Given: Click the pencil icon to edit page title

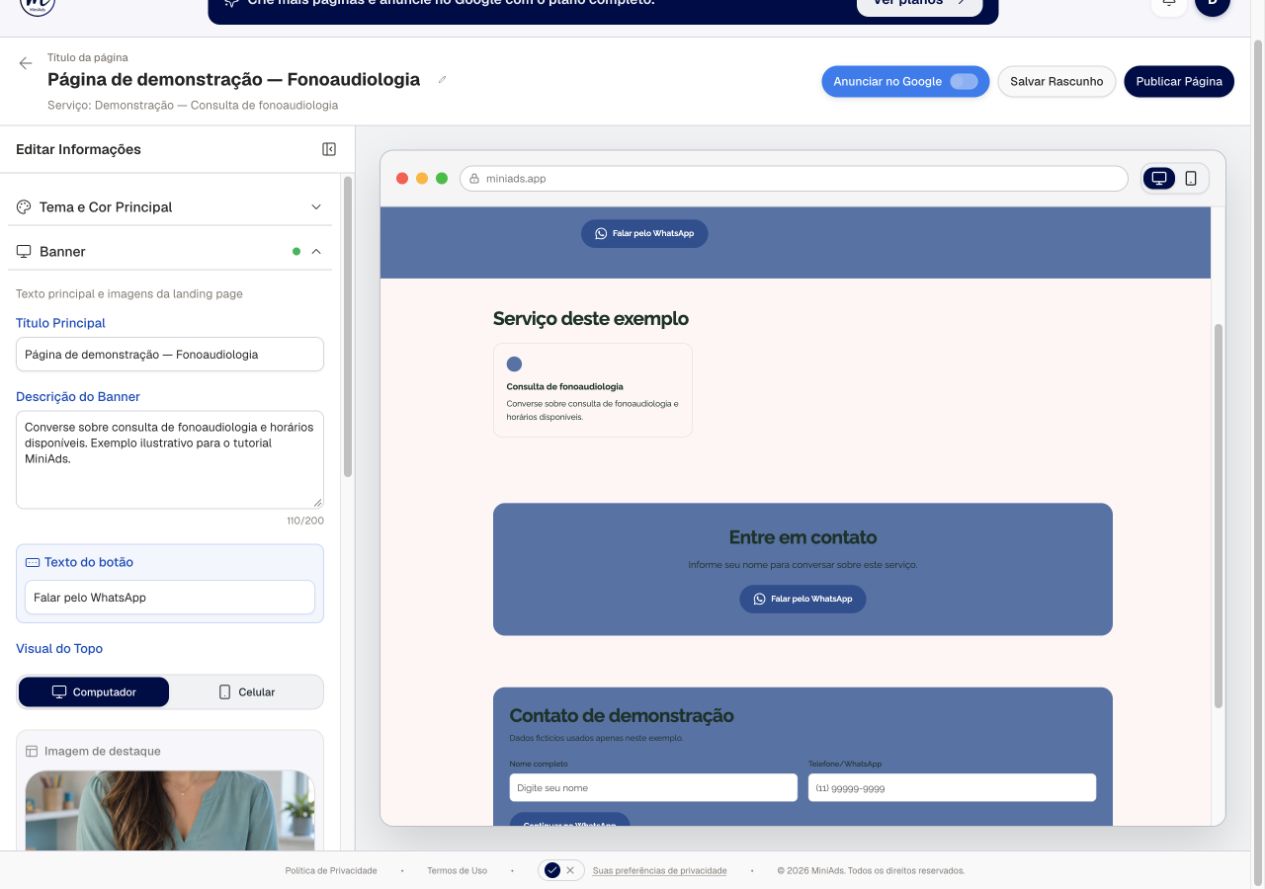Looking at the screenshot, I should [442, 80].
